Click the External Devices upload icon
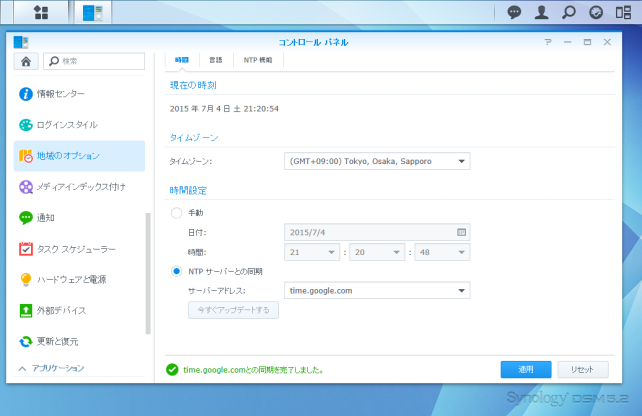642x416 pixels. (26, 310)
